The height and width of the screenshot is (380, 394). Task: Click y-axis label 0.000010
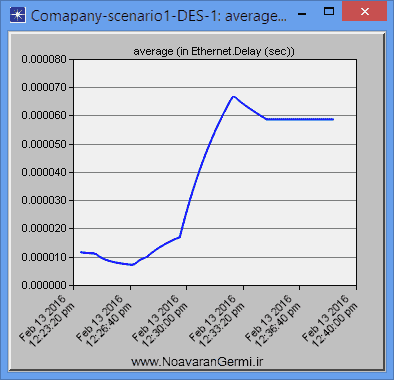coord(44,257)
